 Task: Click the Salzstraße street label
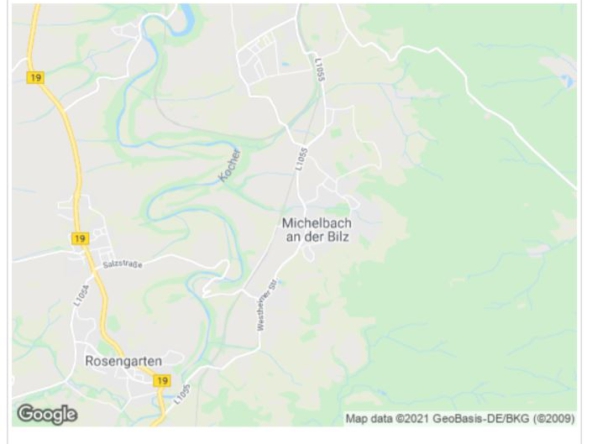[123, 264]
